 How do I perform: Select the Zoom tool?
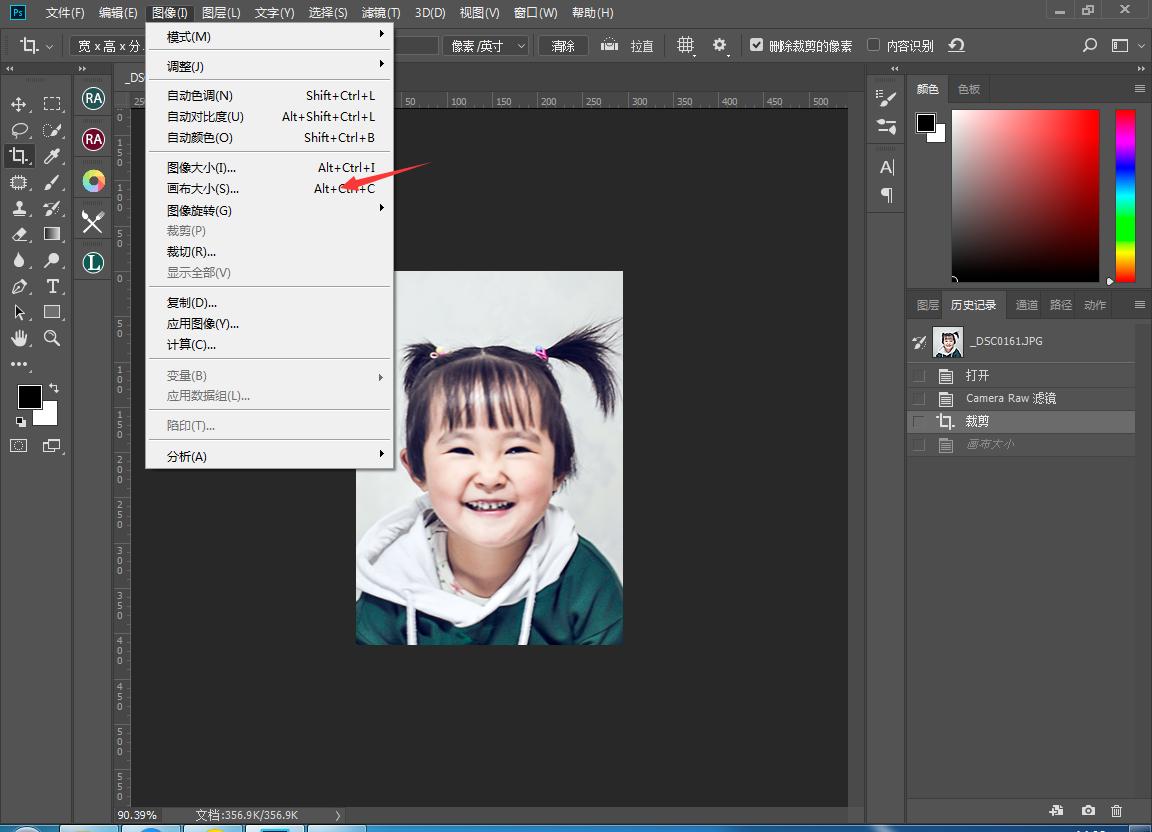pyautogui.click(x=52, y=338)
